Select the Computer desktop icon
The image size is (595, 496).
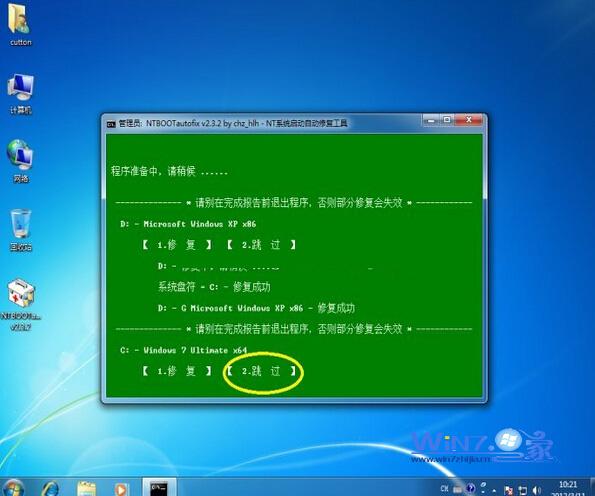[20, 93]
